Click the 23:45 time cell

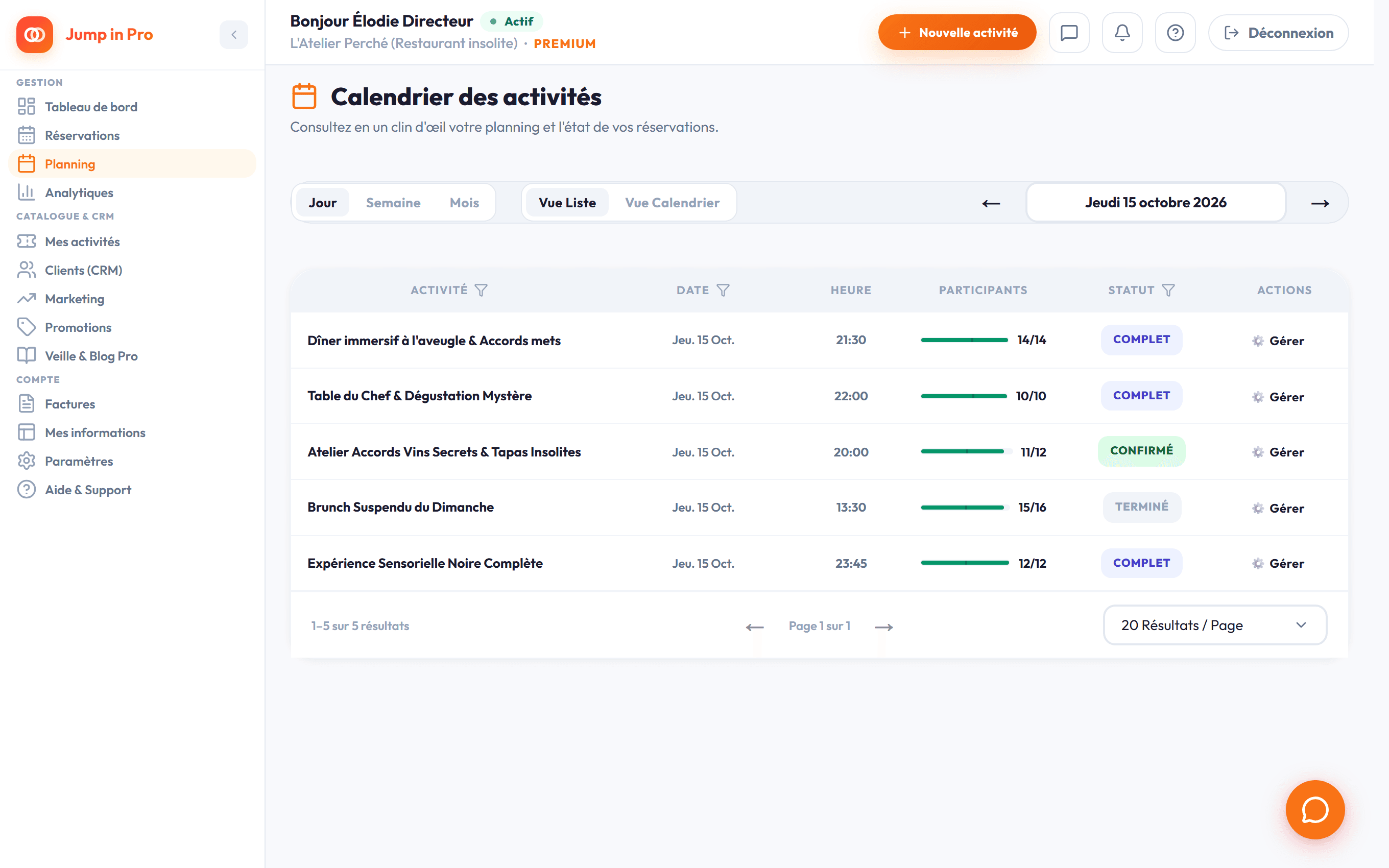[851, 563]
